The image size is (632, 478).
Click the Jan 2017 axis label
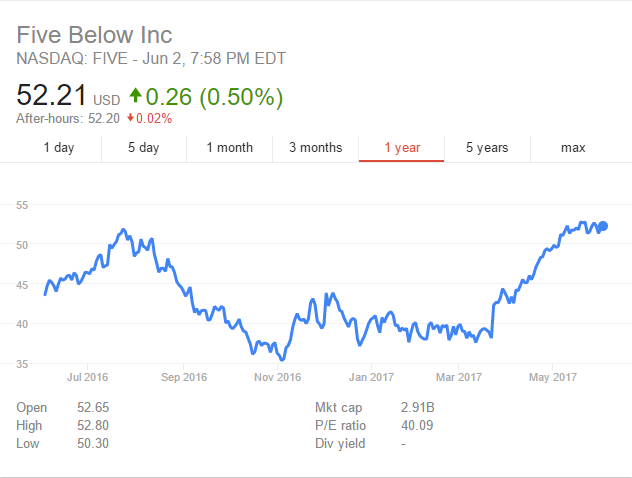click(x=371, y=377)
